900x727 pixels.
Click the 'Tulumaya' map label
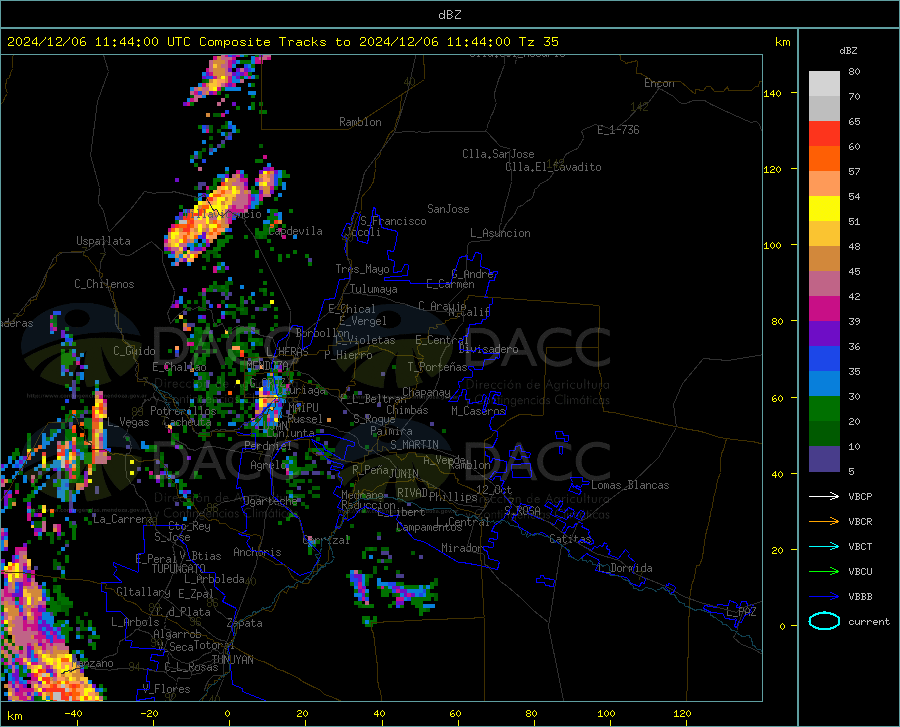coord(374,289)
